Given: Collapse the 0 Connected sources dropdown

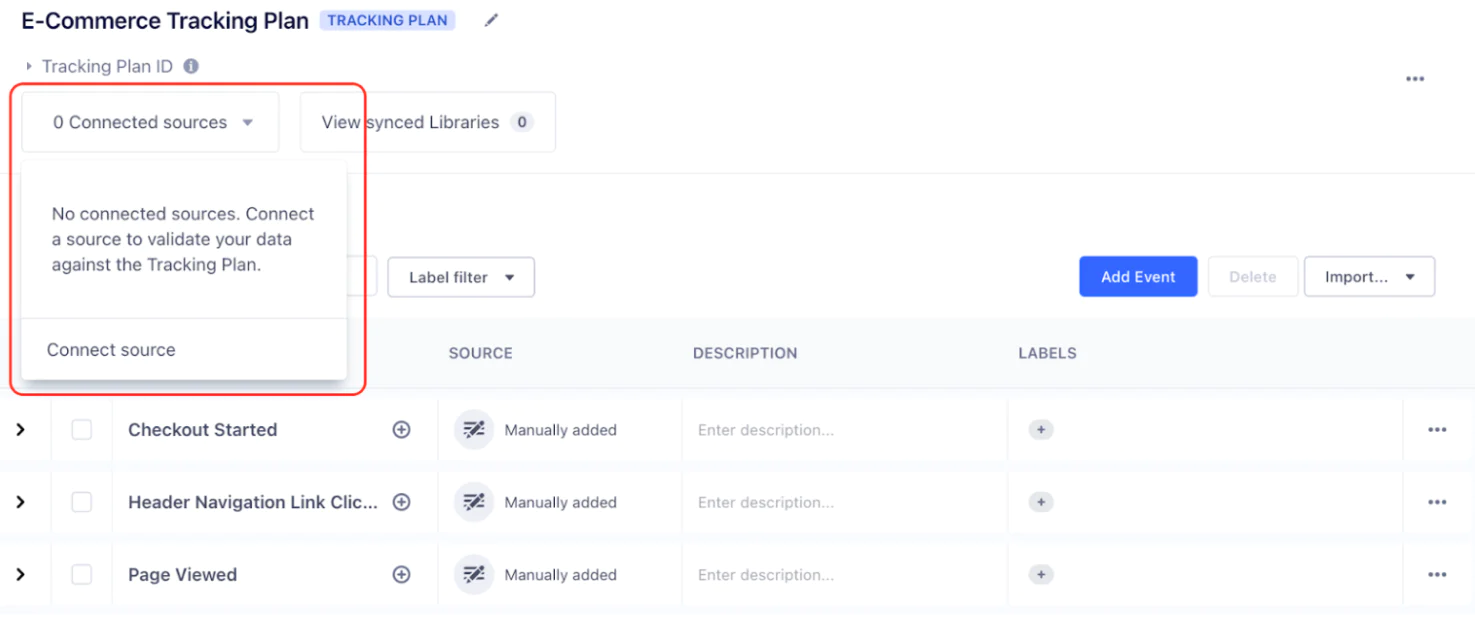Looking at the screenshot, I should point(150,123).
